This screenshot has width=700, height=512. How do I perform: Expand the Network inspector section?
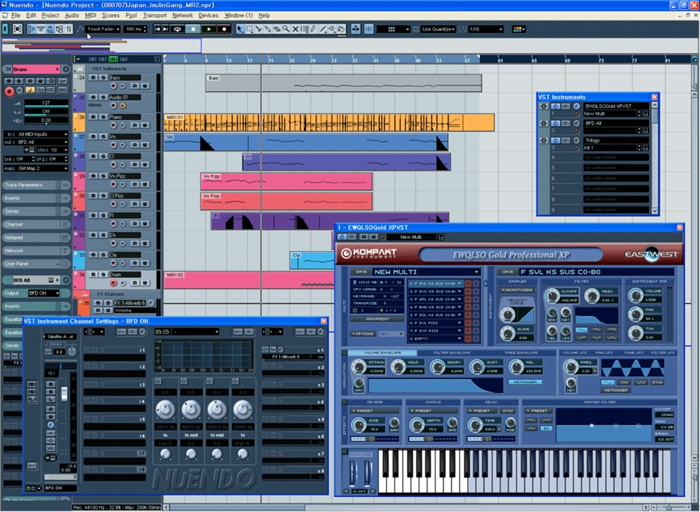36,251
